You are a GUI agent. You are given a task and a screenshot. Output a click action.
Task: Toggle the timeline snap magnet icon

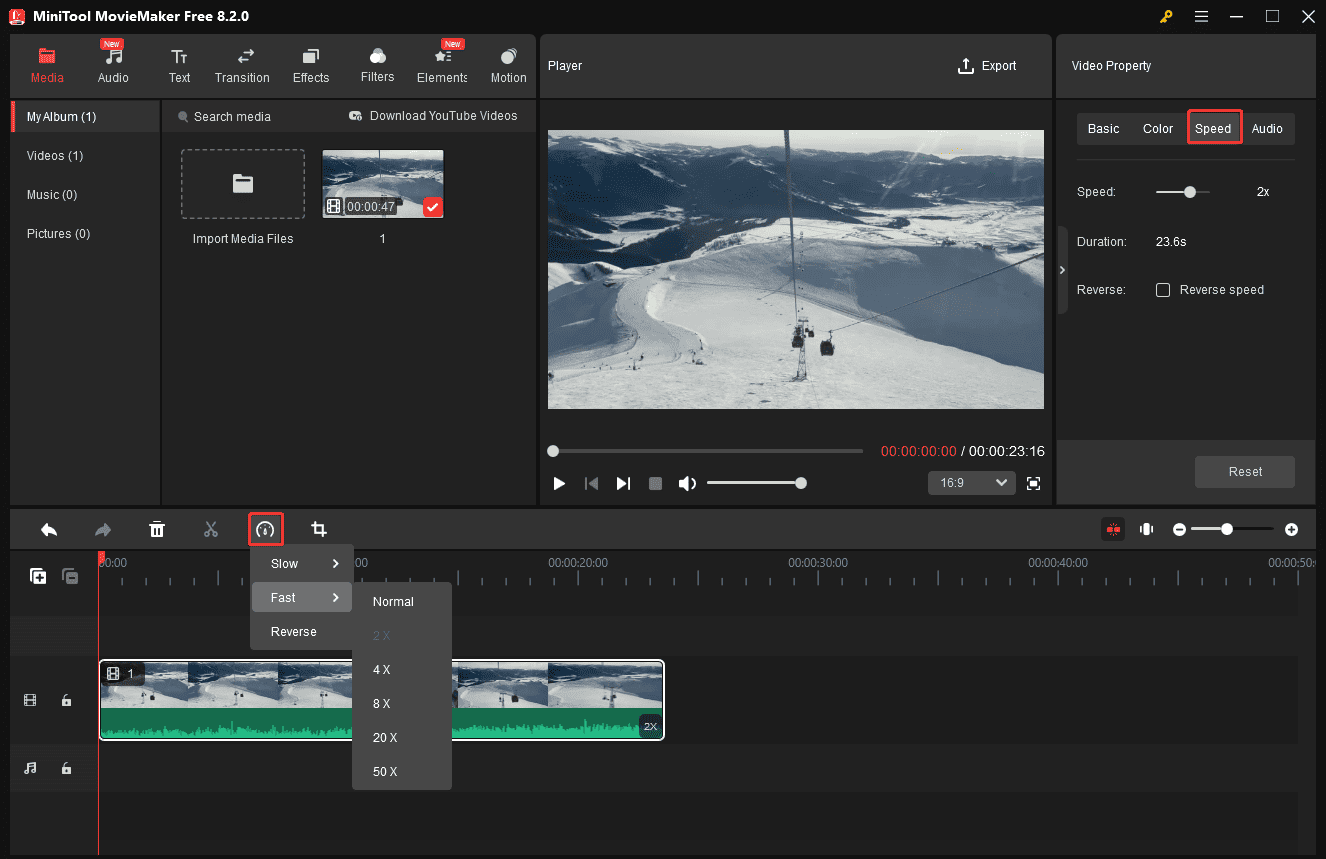tap(1113, 529)
